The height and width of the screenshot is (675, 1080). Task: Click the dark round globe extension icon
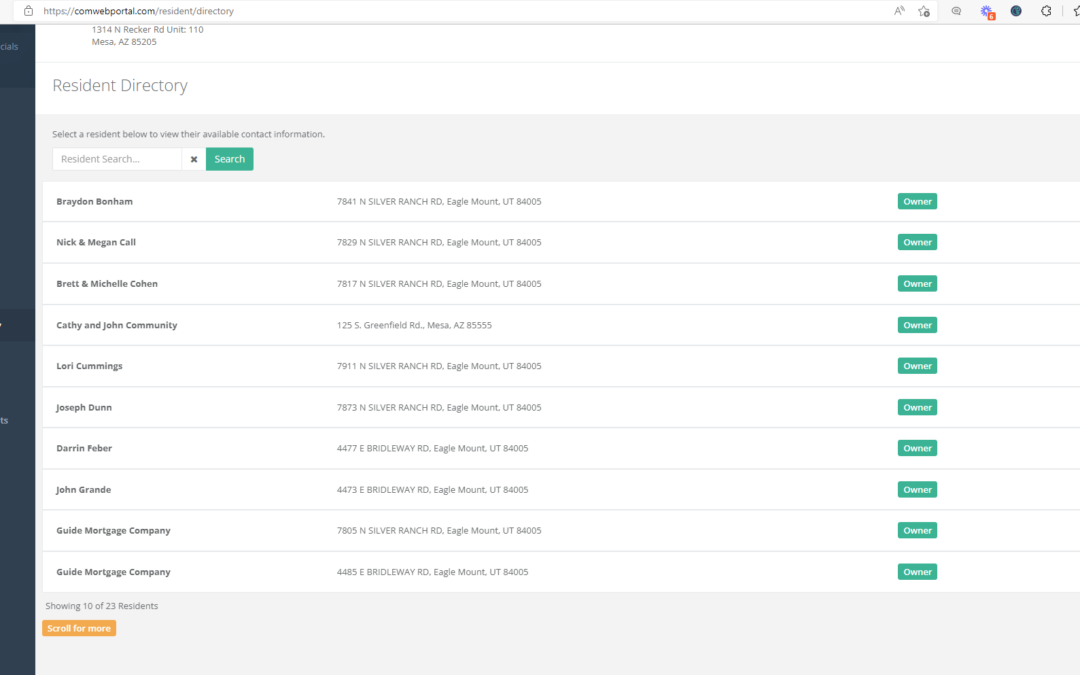[x=1016, y=11]
